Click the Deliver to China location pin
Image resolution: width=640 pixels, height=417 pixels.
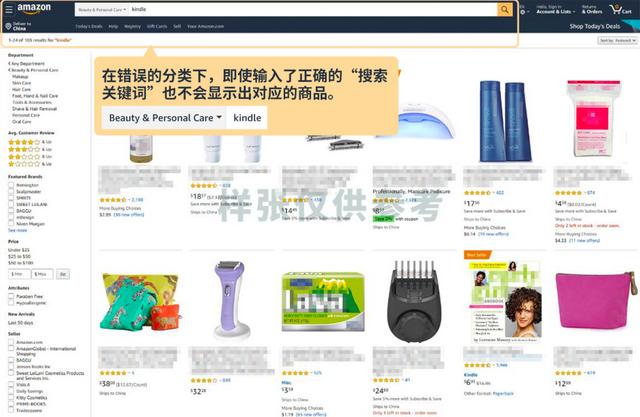click(x=8, y=27)
